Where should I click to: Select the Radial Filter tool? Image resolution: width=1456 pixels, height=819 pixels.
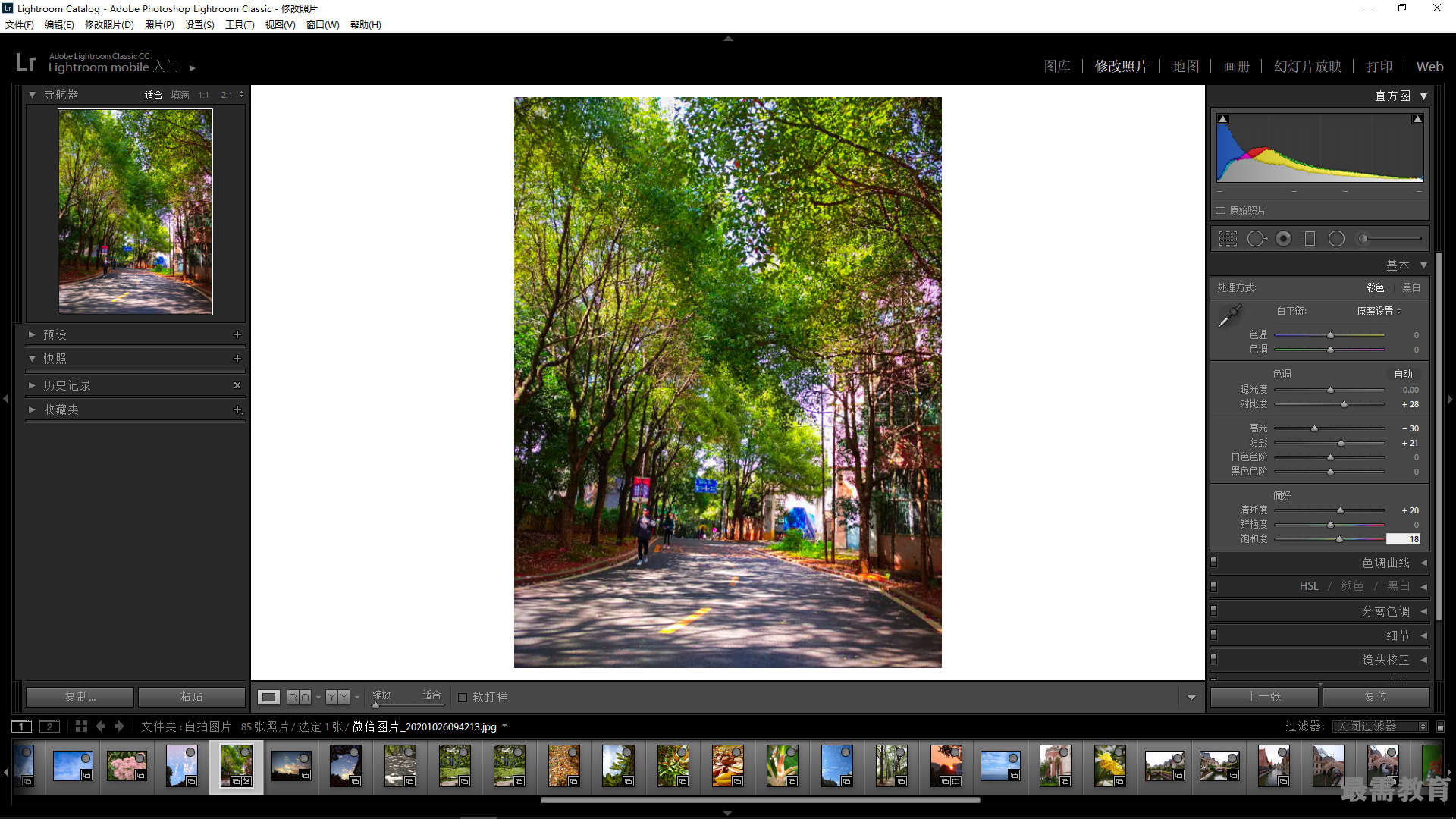click(x=1336, y=239)
